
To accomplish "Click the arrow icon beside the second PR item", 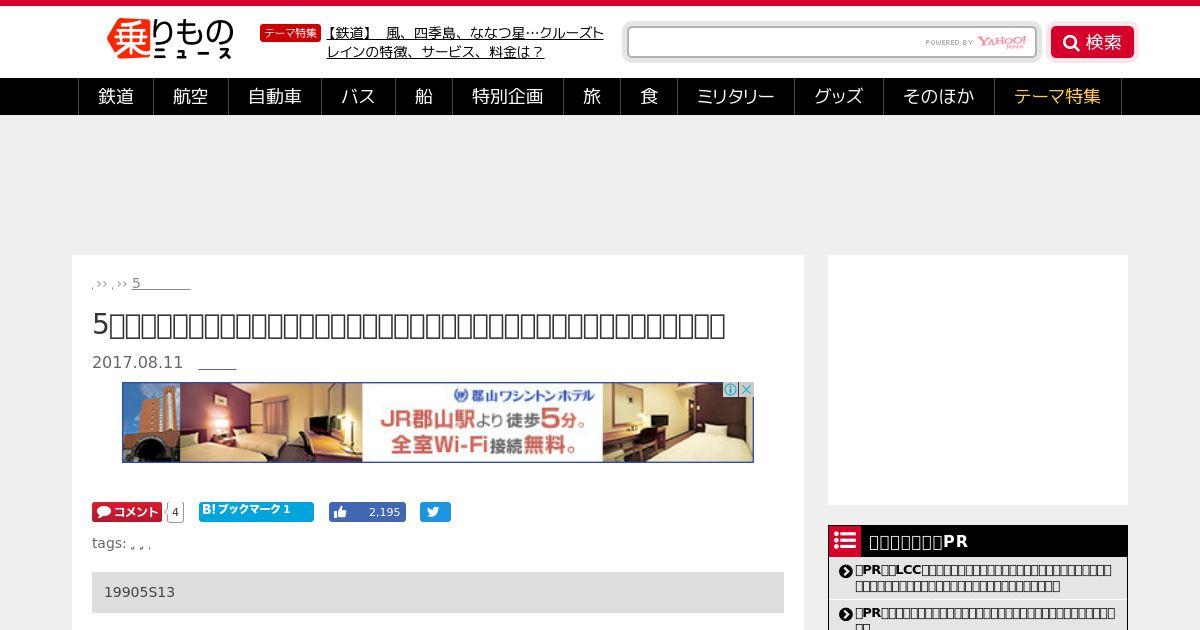I will point(845,614).
